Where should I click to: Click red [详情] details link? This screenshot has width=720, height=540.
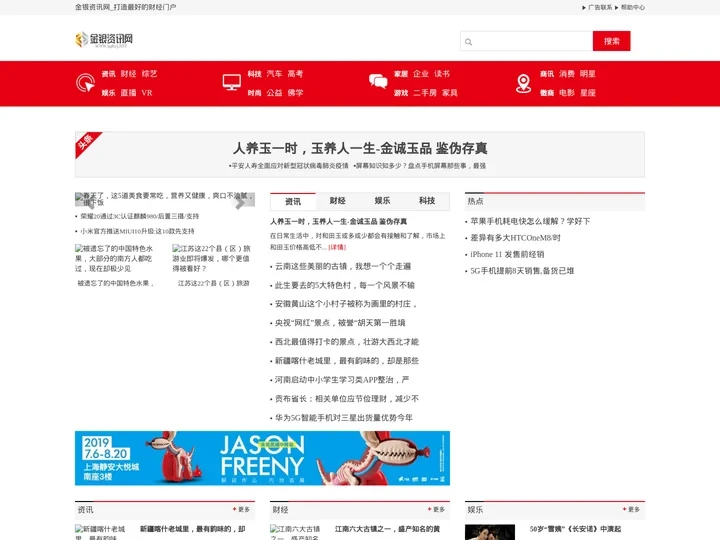click(337, 247)
